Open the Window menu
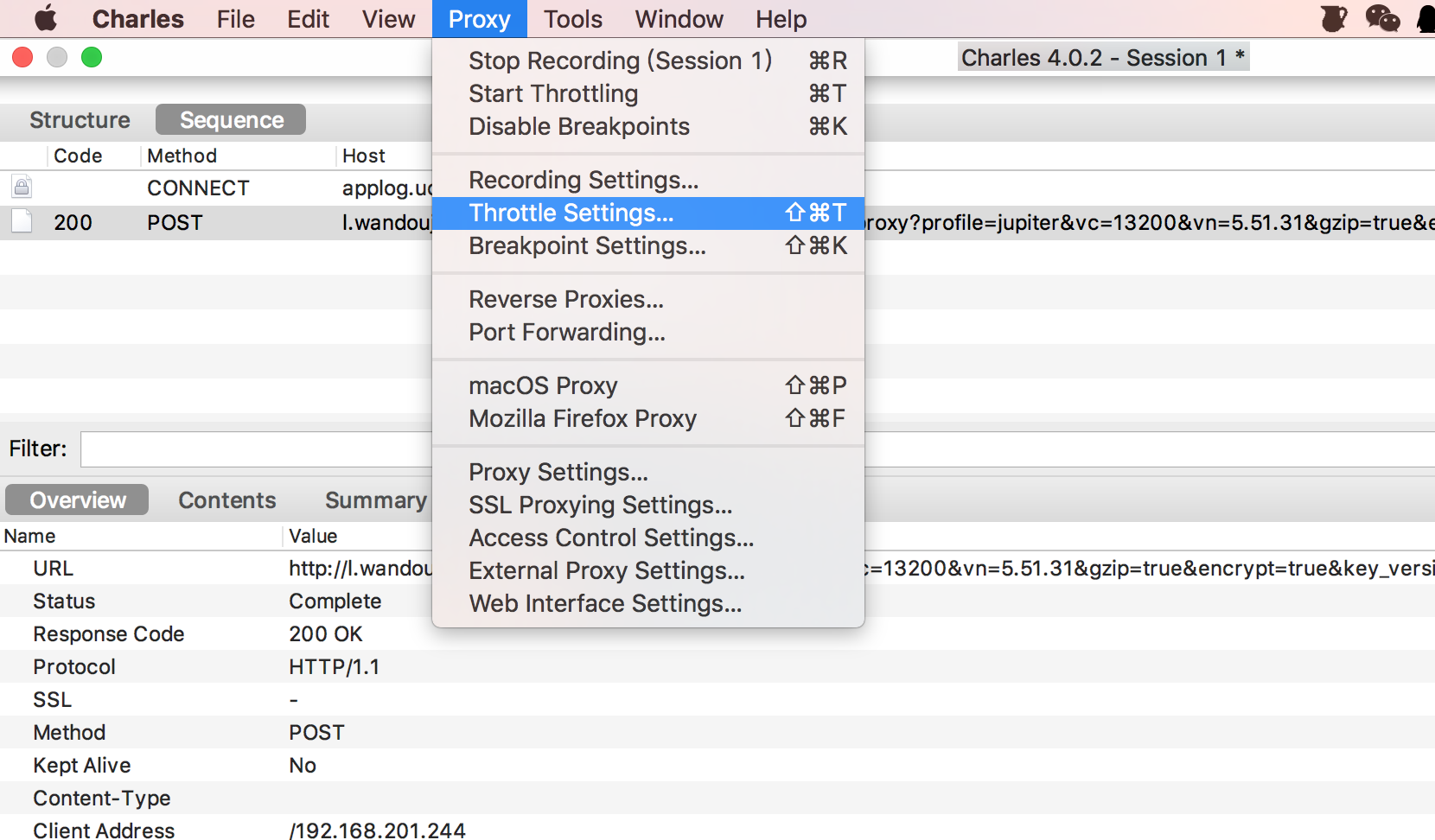 click(x=679, y=19)
